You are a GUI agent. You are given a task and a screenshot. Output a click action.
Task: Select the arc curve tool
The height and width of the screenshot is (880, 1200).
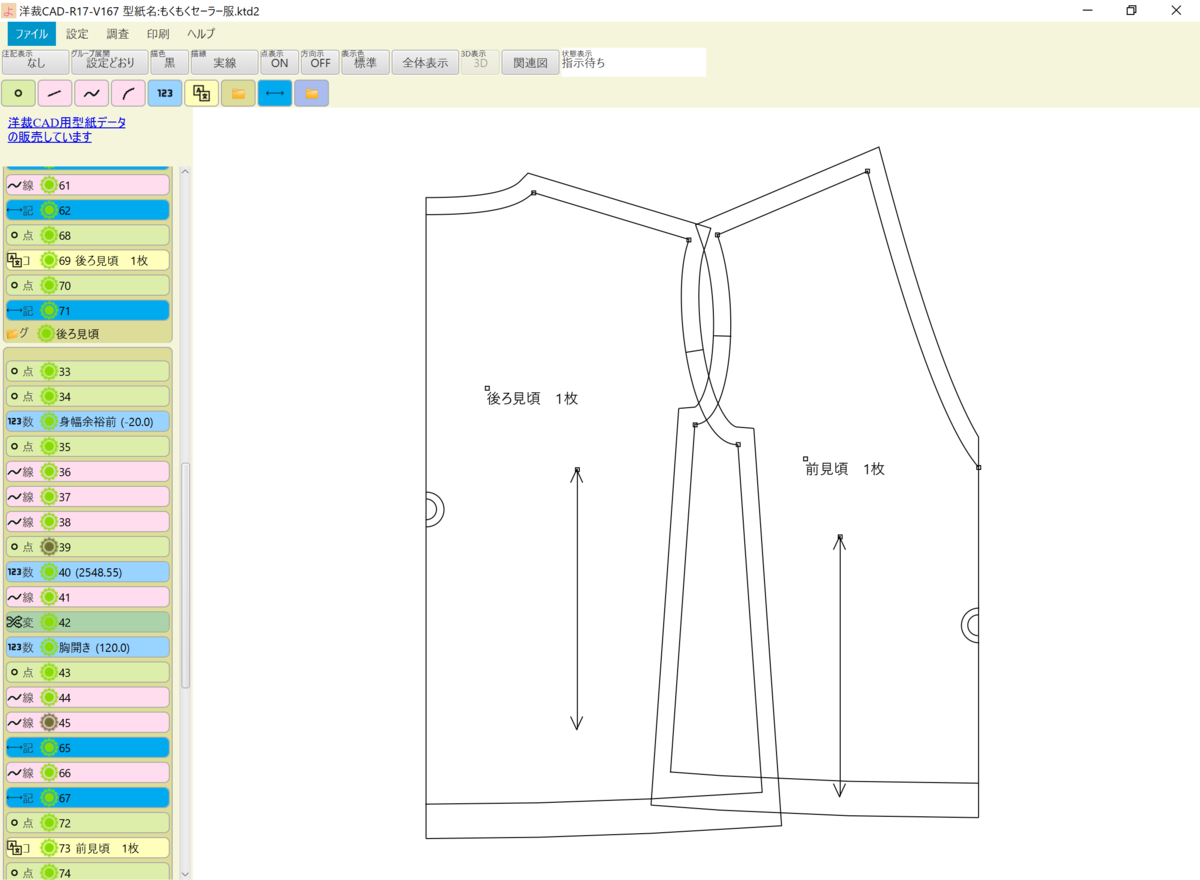coord(128,94)
